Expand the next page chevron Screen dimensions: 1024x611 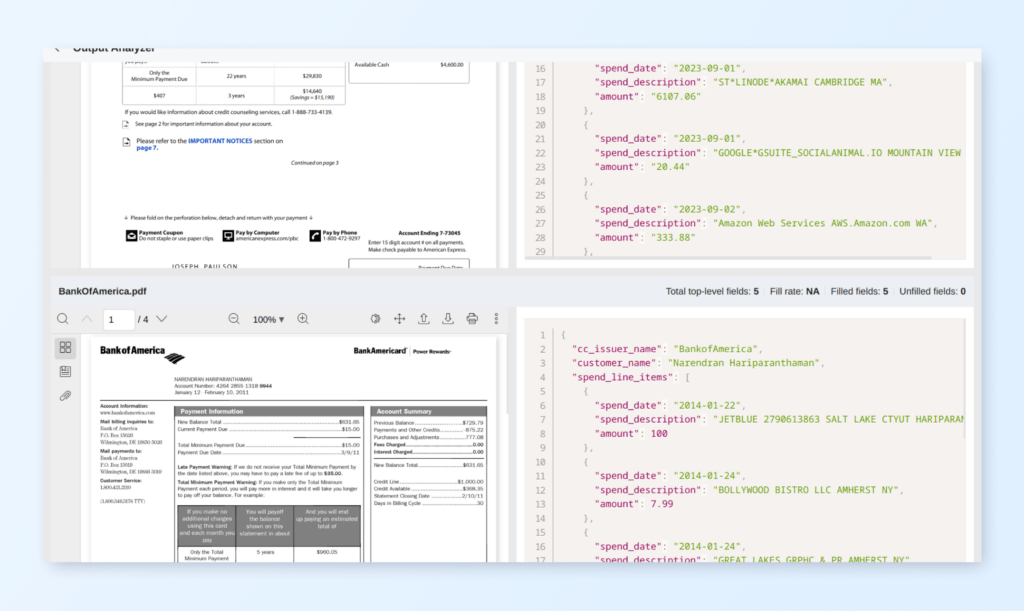tap(162, 318)
